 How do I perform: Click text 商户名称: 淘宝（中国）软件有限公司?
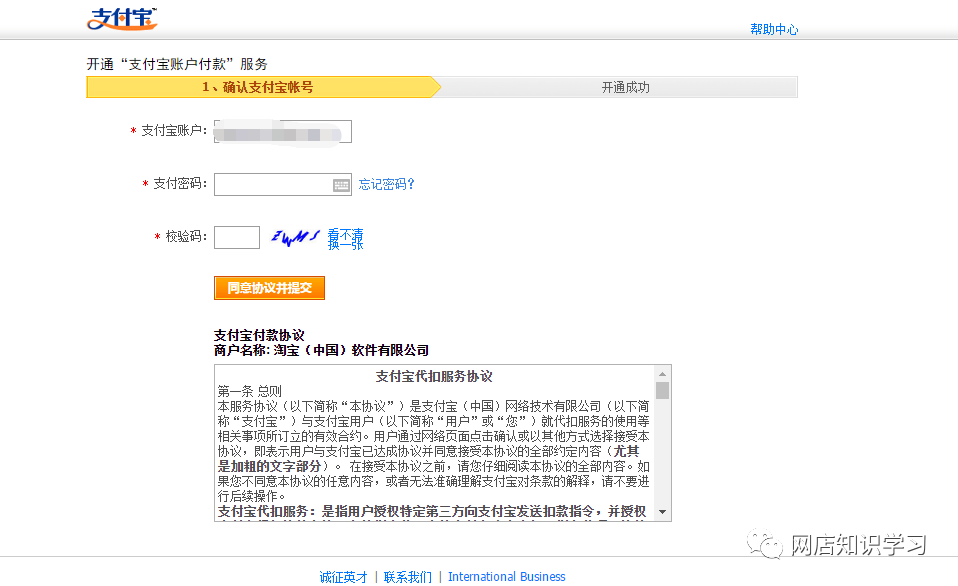click(x=321, y=350)
